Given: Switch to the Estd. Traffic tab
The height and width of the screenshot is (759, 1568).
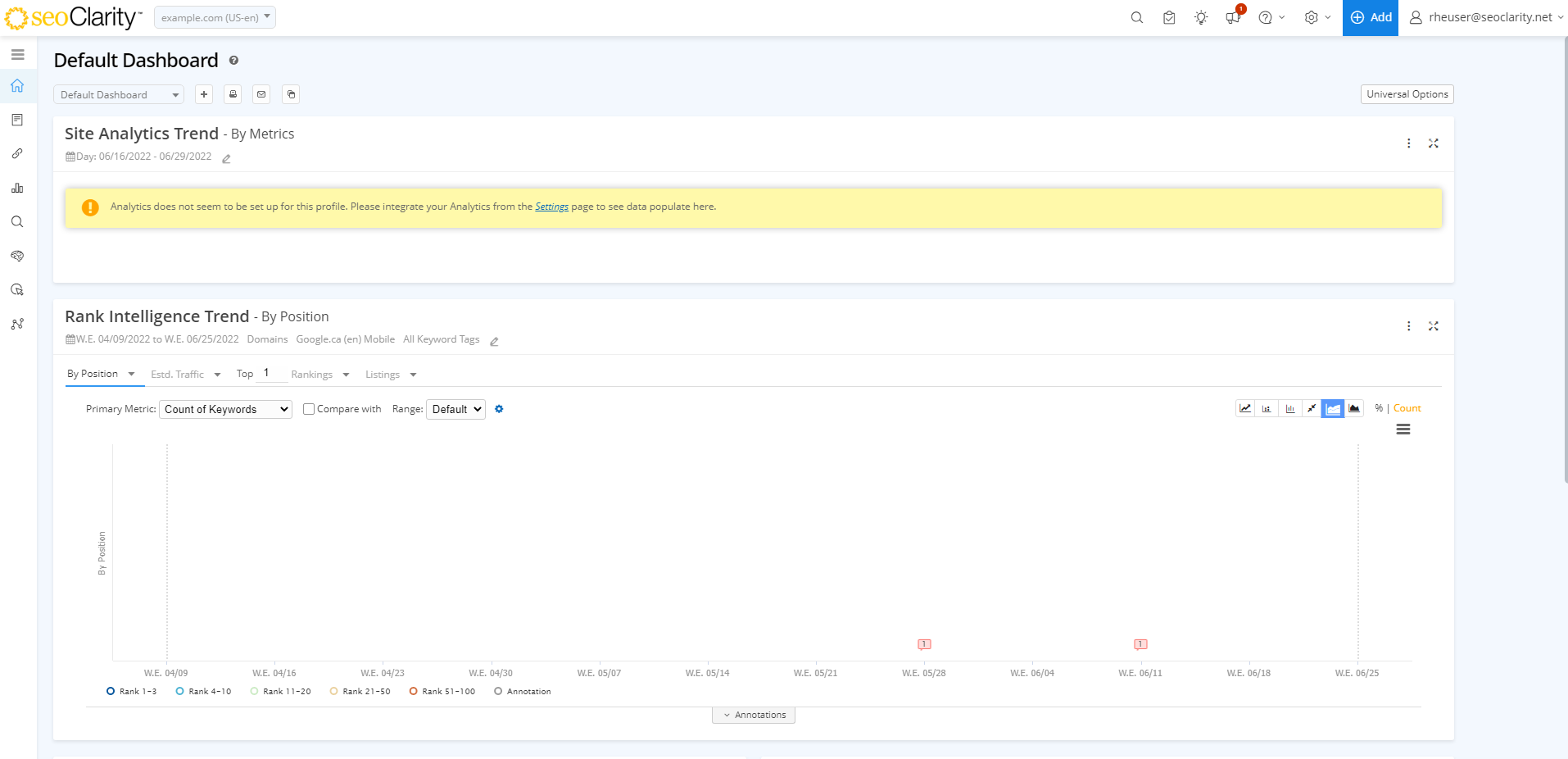Looking at the screenshot, I should (x=177, y=375).
